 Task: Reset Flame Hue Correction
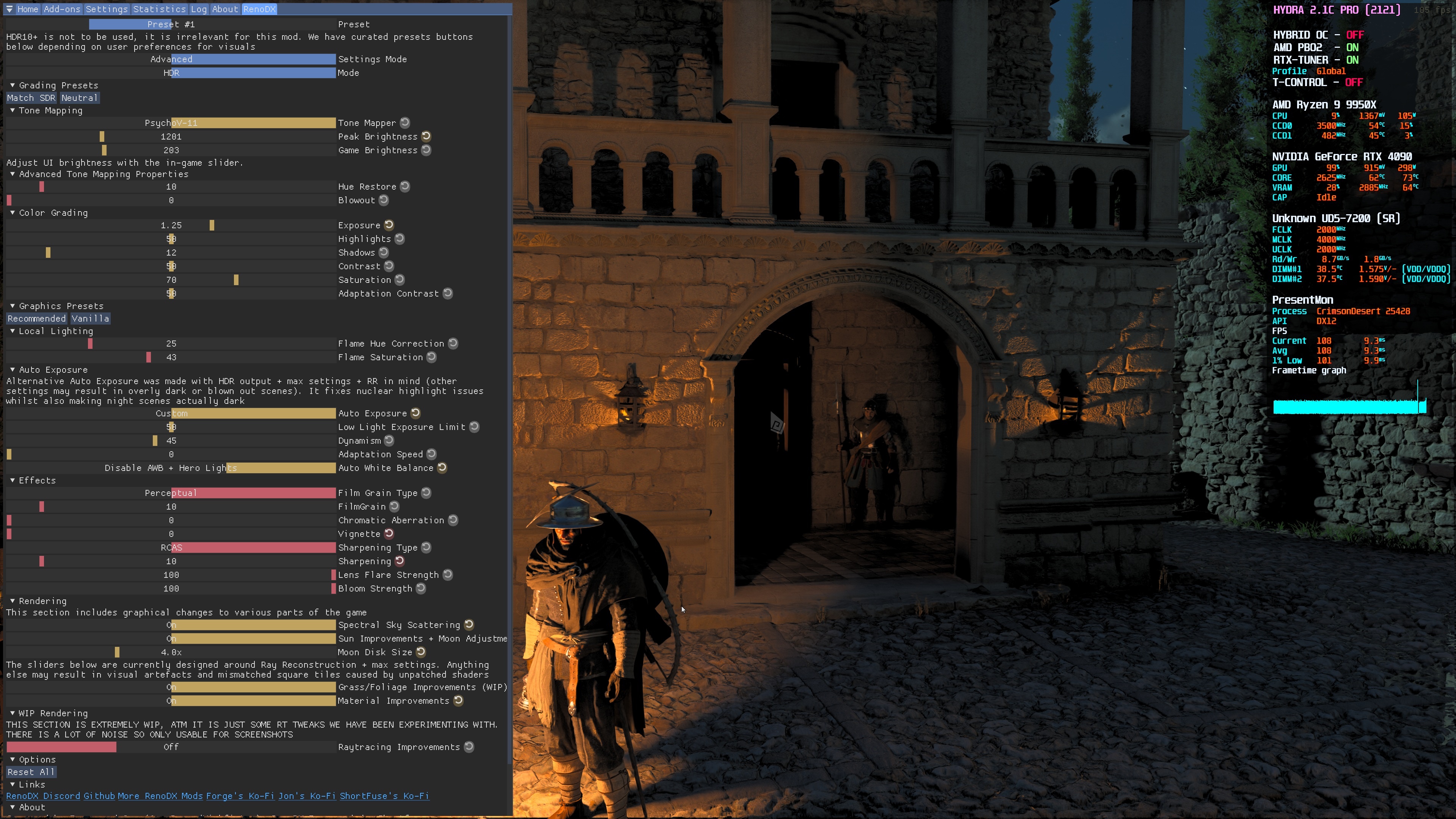point(453,343)
